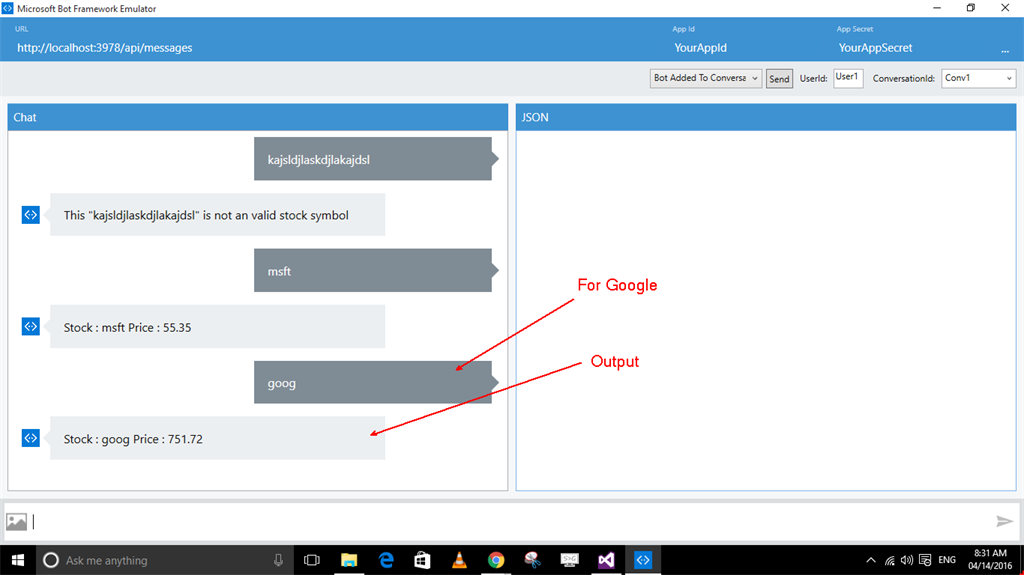Click the UserId input field
The width and height of the screenshot is (1024, 575).
848,78
